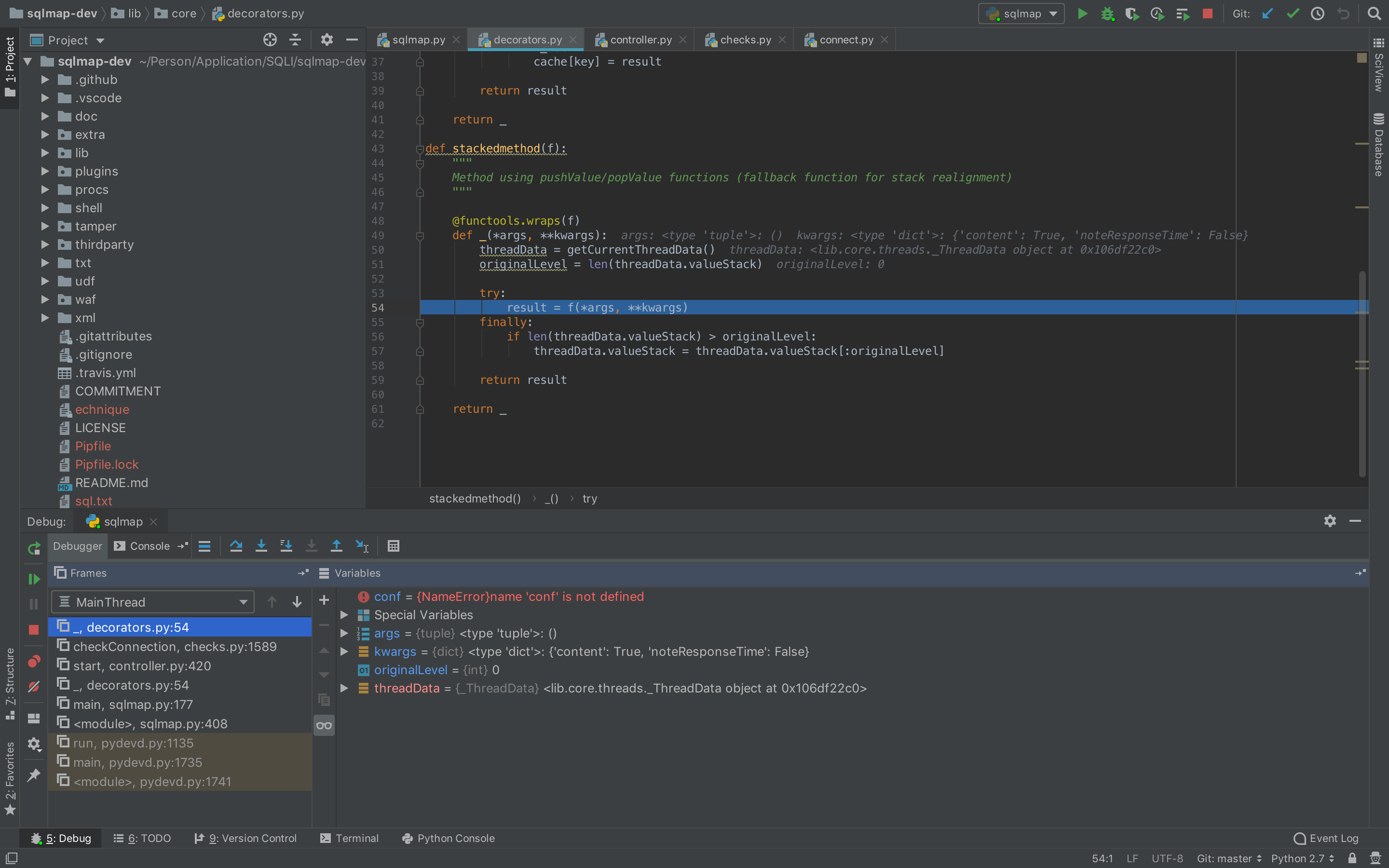This screenshot has width=1389, height=868.
Task: Click the Step Over debugger icon
Action: [x=236, y=546]
